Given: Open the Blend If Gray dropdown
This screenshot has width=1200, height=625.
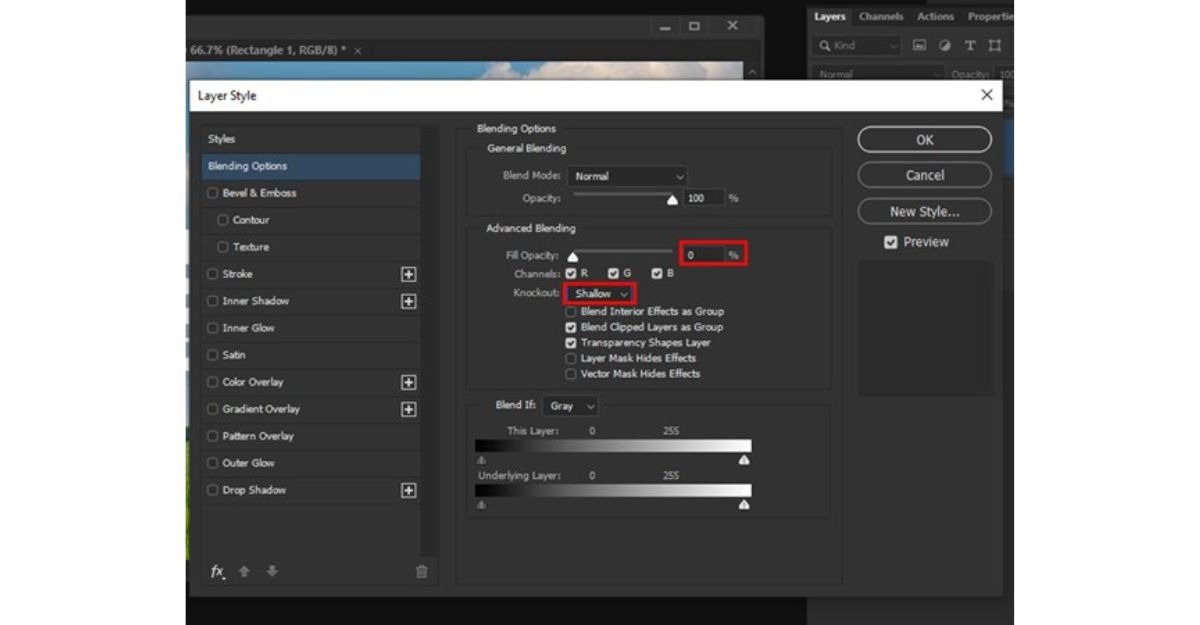Looking at the screenshot, I should pyautogui.click(x=571, y=406).
